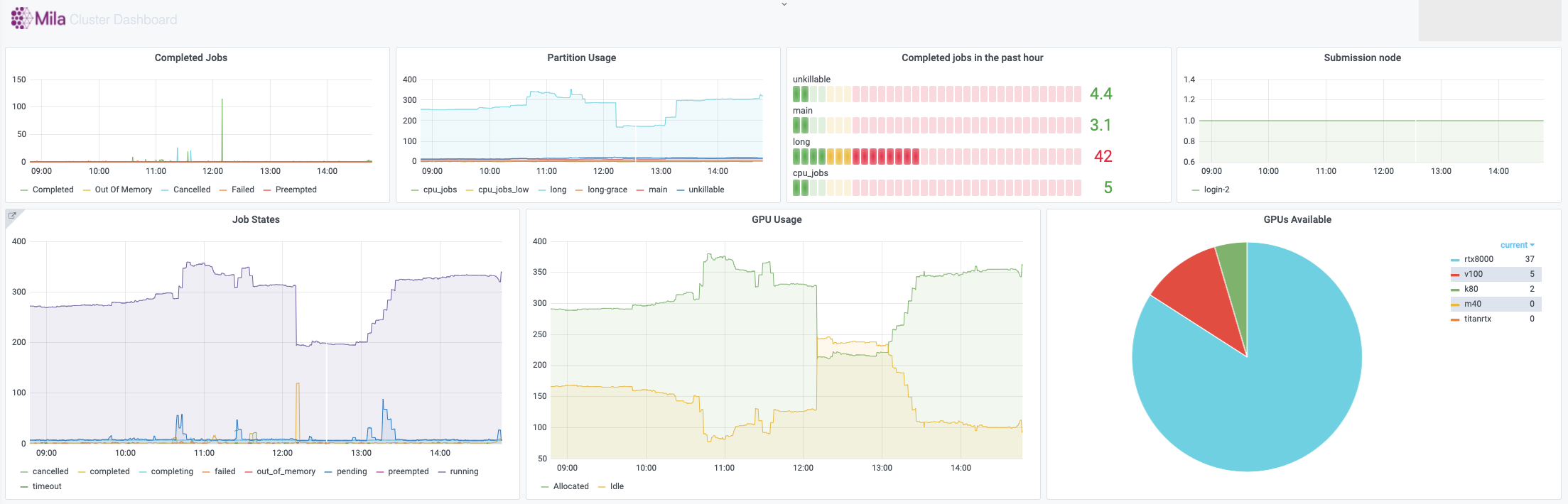Toggle Out Of Memory series in Completed Jobs
Viewport: 1568px width, 504px height.
click(123, 190)
